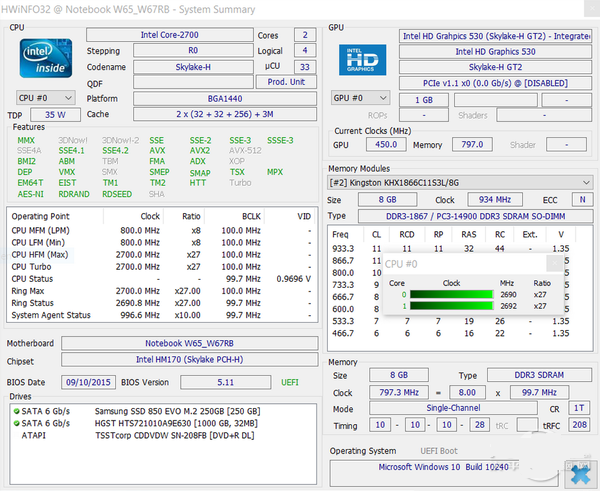Click the CR value 1T
This screenshot has height=491, width=600.
pos(579,408)
